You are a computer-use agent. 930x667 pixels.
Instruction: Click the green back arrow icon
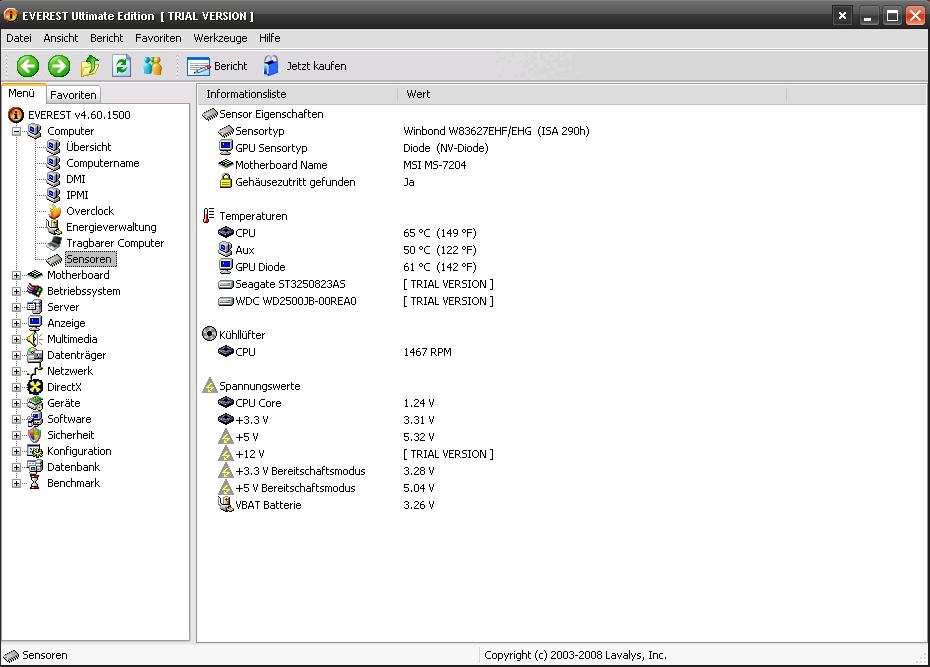pyautogui.click(x=27, y=66)
